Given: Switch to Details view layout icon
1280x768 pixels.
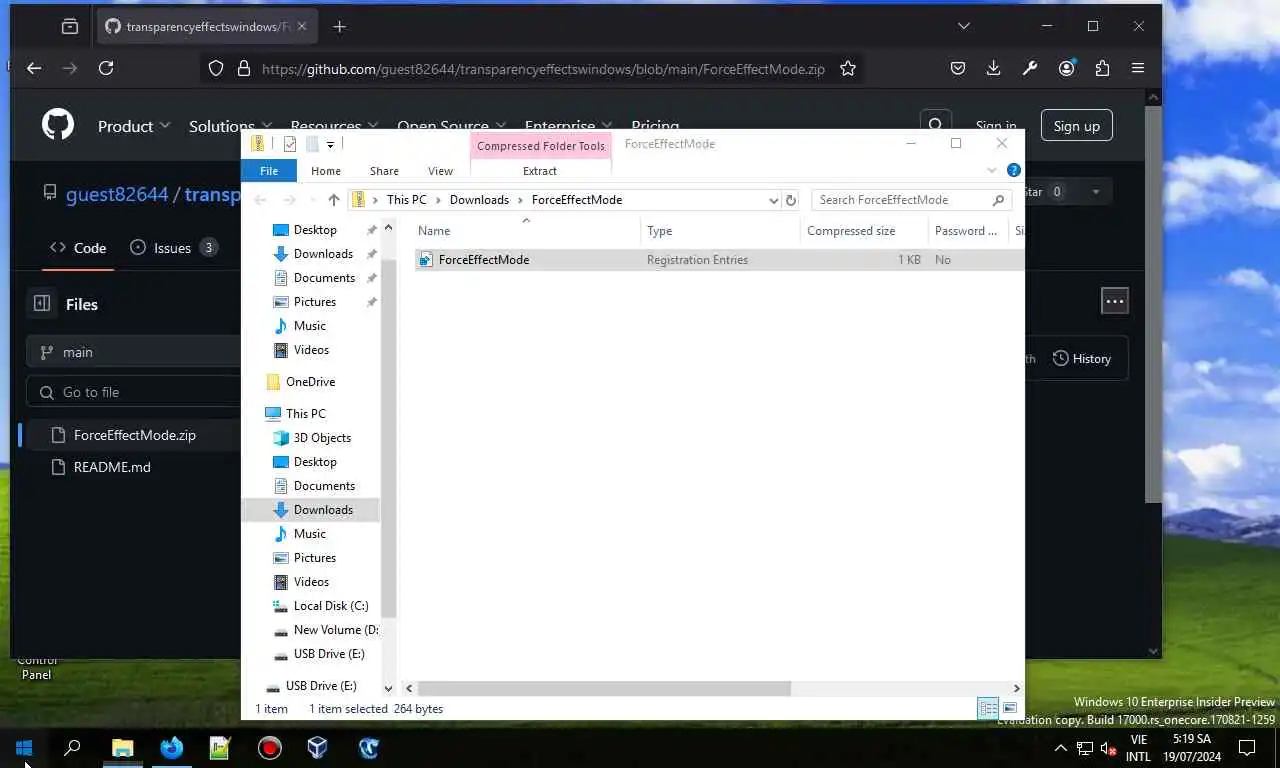Looking at the screenshot, I should point(988,709).
